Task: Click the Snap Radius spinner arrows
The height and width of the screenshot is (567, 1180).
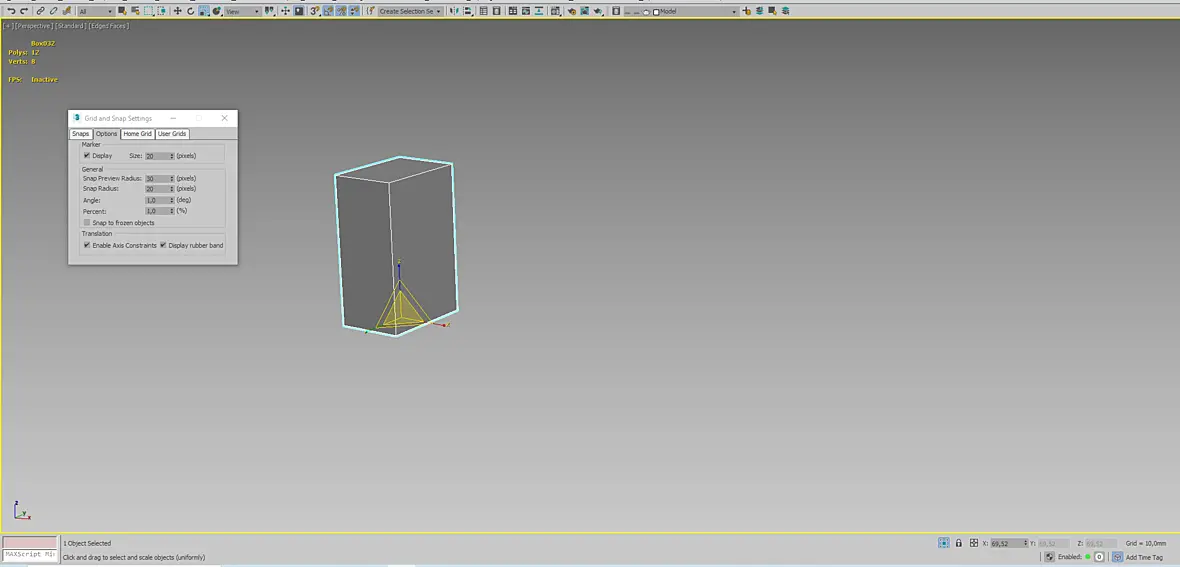Action: click(172, 189)
